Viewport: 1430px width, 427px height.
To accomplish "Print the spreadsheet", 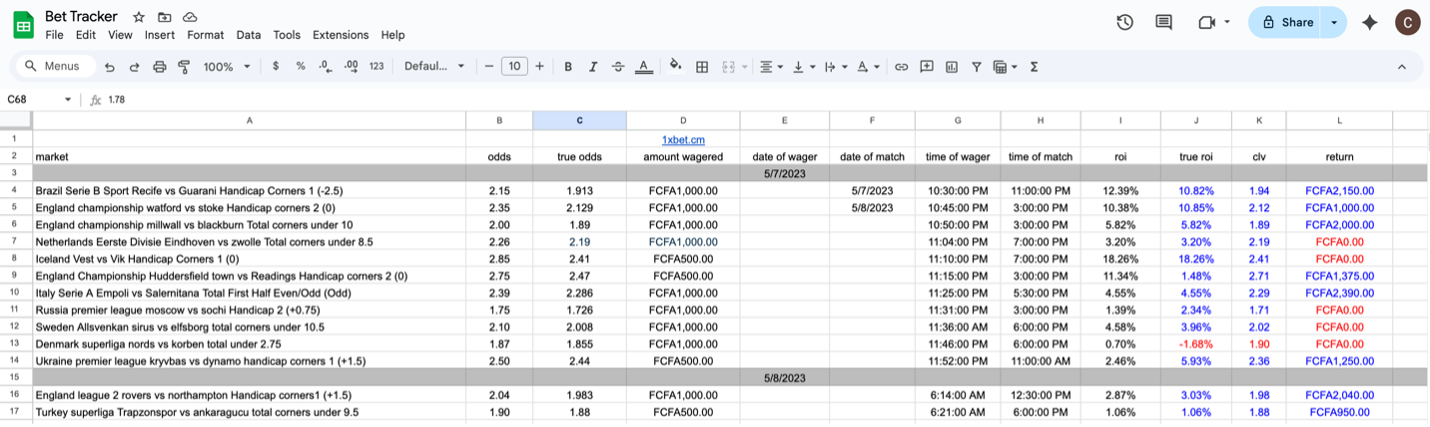I will (x=159, y=67).
